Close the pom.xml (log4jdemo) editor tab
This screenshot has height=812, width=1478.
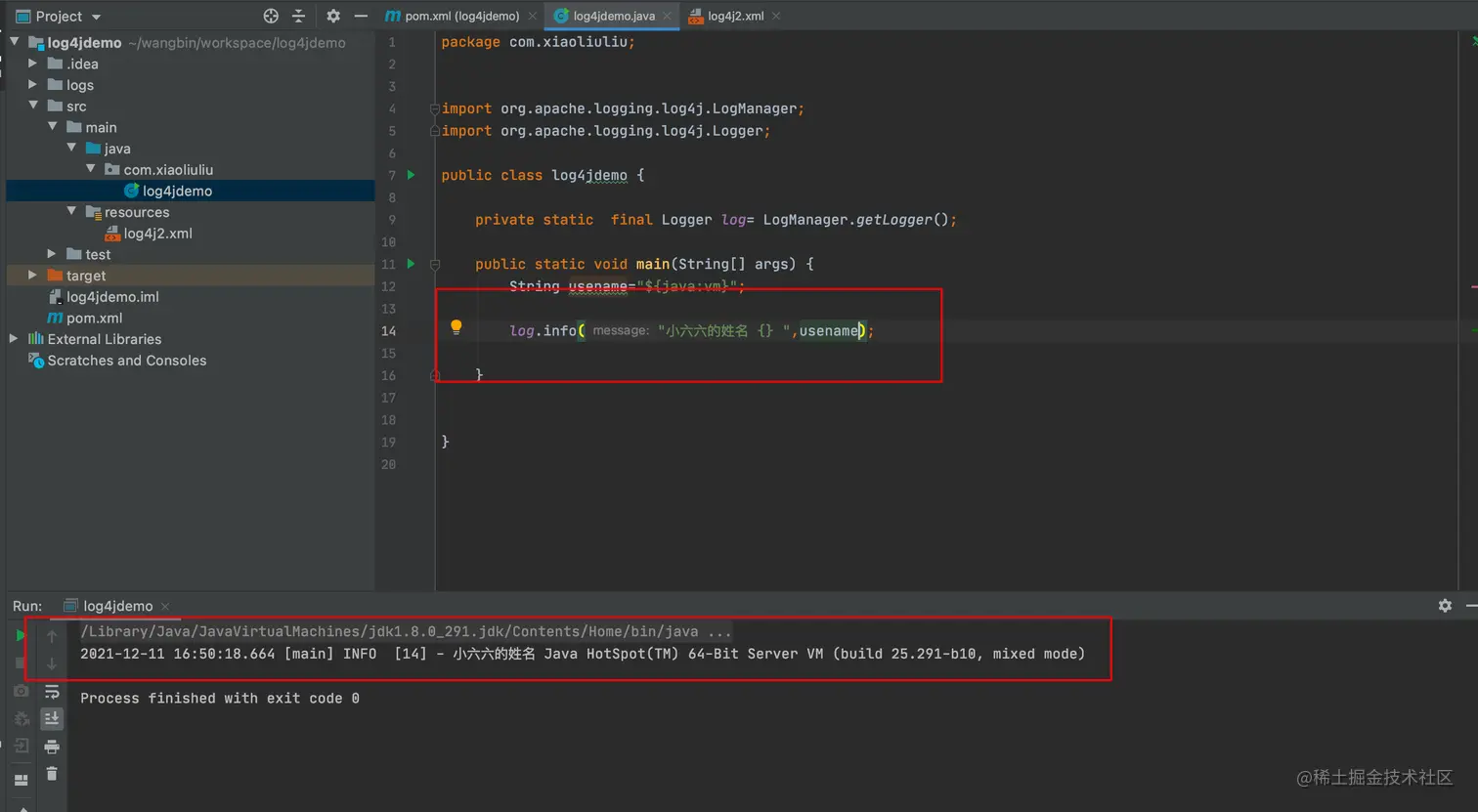point(533,16)
